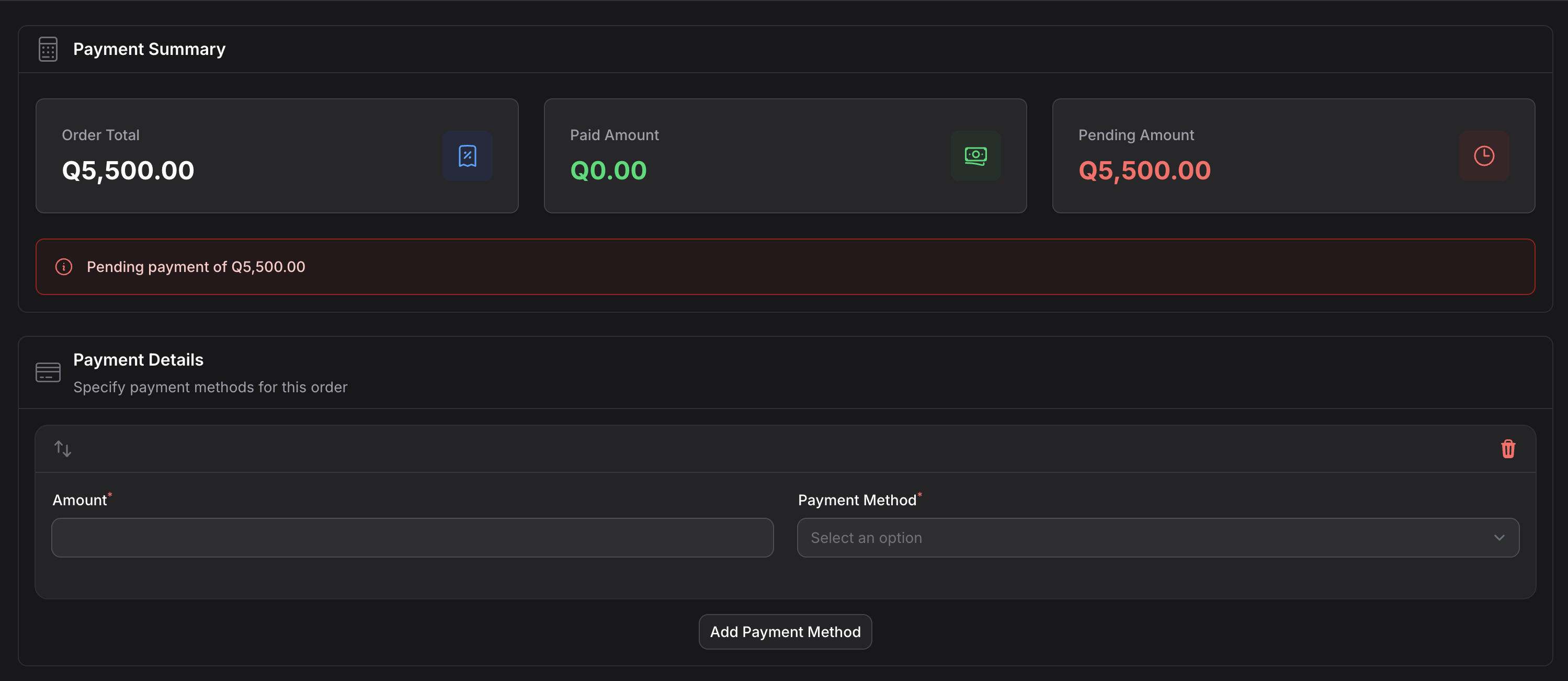The image size is (1568, 681).
Task: Click the Paid Amount Q0.00 value
Action: tap(607, 171)
